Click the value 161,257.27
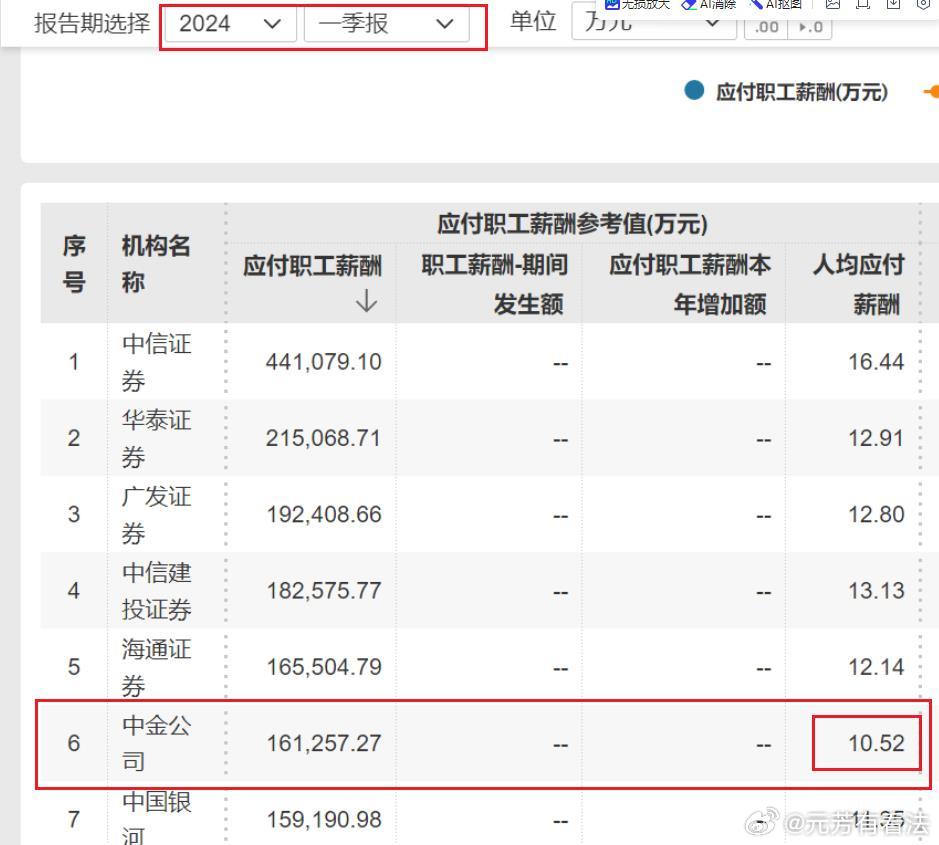Viewport: 939px width, 845px height. (323, 743)
